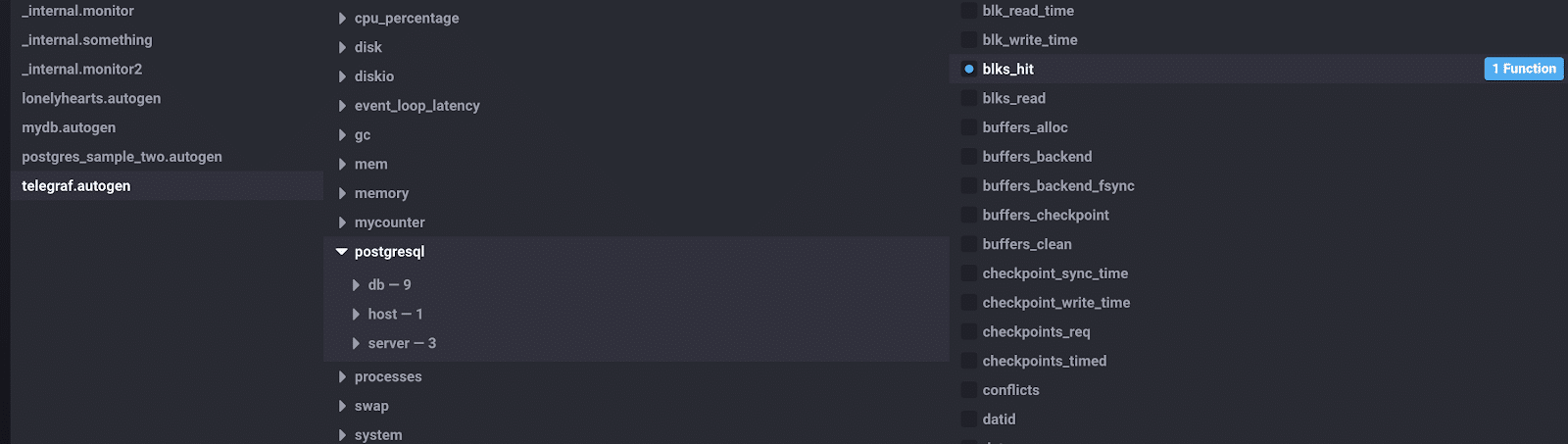The width and height of the screenshot is (1568, 444).
Task: Expand the diskio measurement arrow
Action: coord(342,76)
